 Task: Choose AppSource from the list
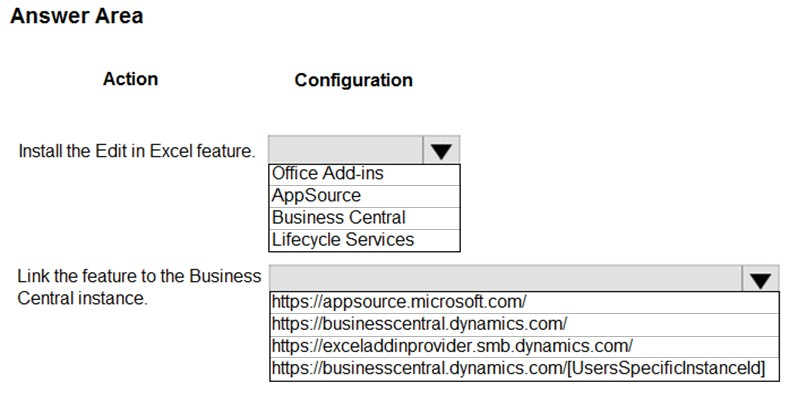click(x=364, y=196)
